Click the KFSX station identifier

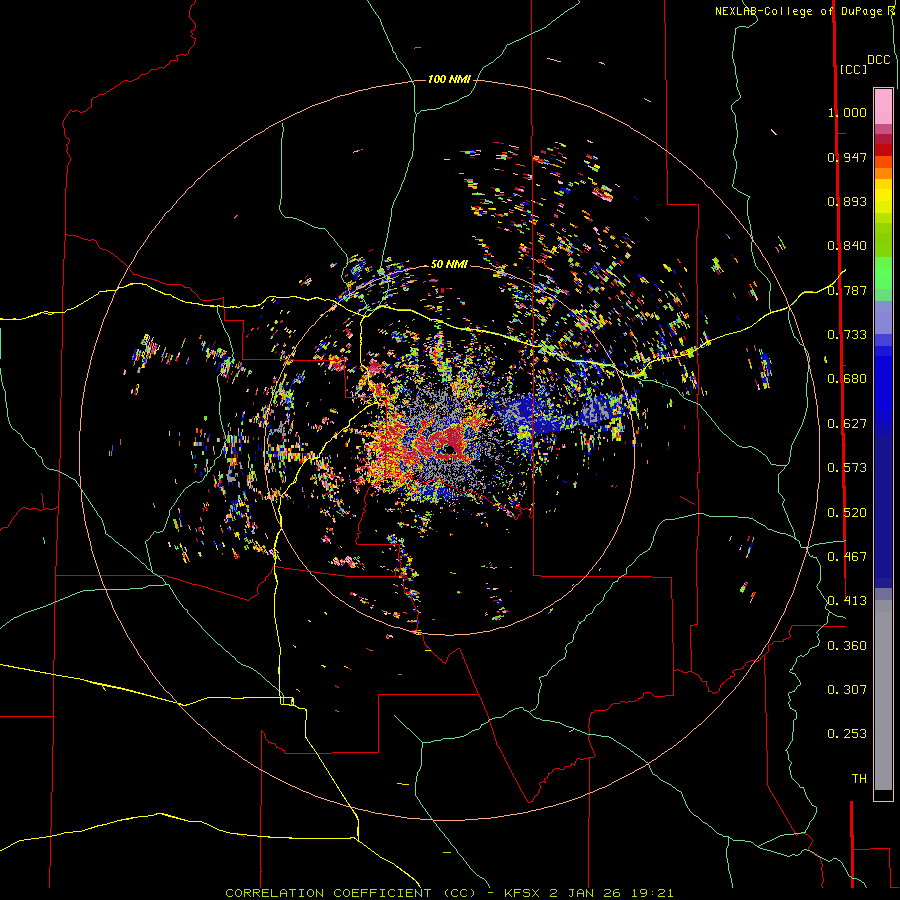point(523,893)
